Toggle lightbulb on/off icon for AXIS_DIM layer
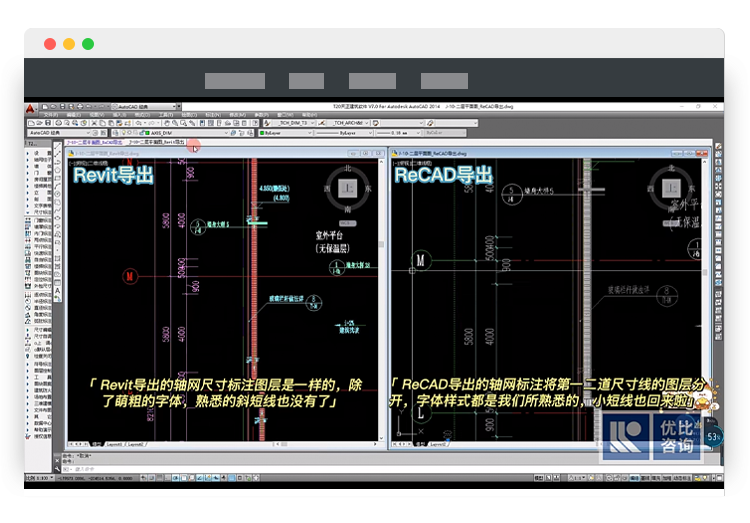The width and height of the screenshot is (750, 523). [124, 133]
